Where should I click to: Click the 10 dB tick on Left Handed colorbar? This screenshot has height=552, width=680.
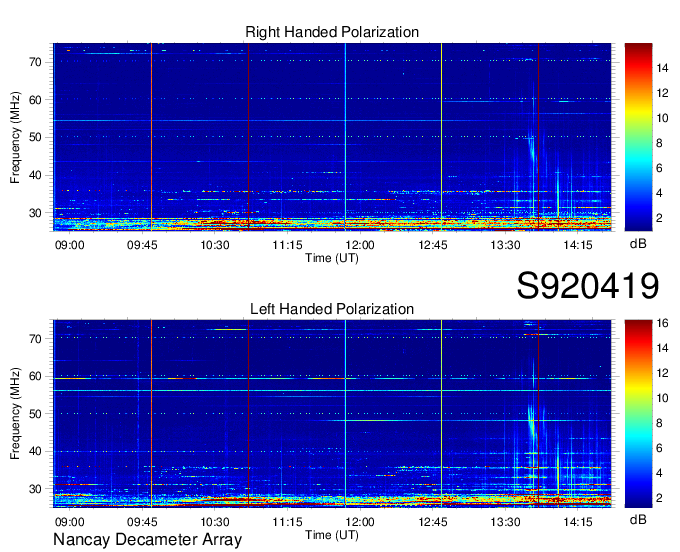pos(662,398)
